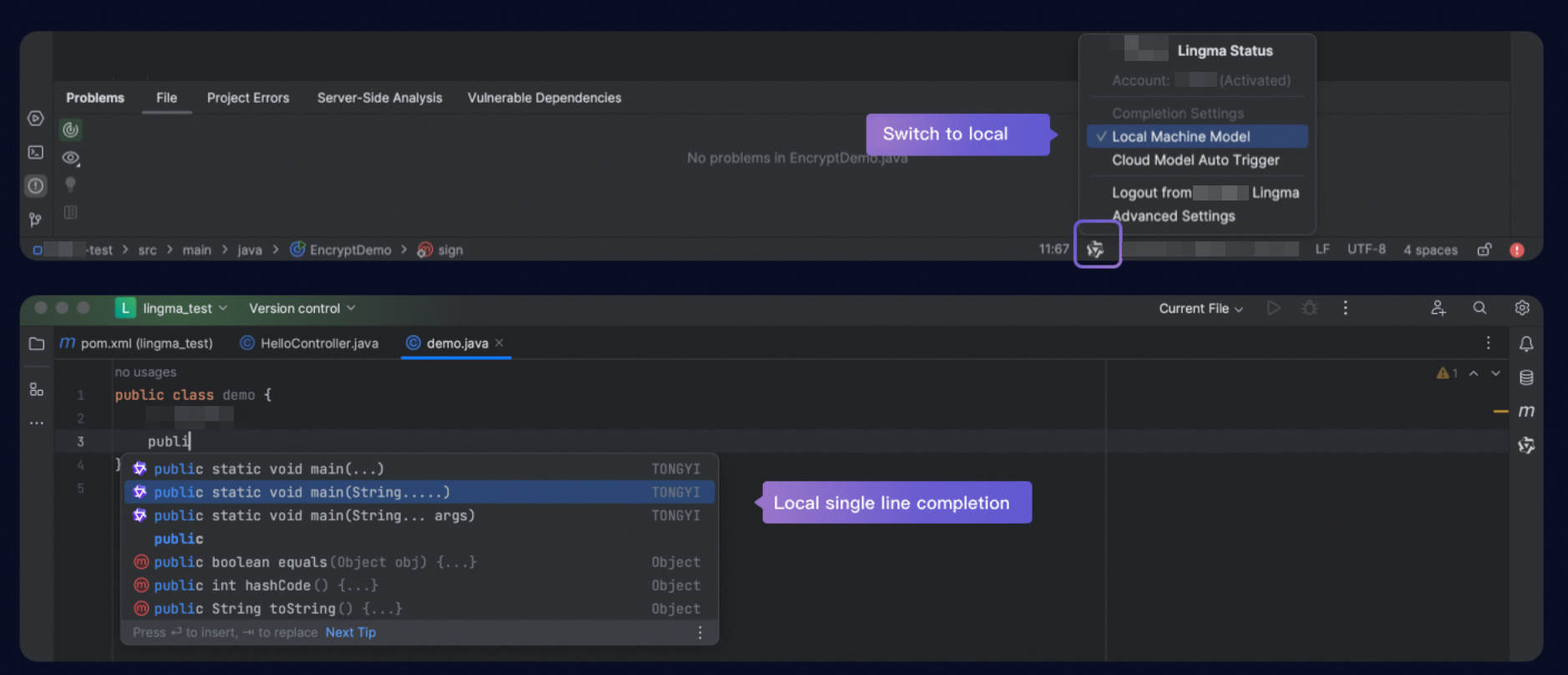Select completion public String toString
This screenshot has width=1568, height=675.
tap(419, 609)
